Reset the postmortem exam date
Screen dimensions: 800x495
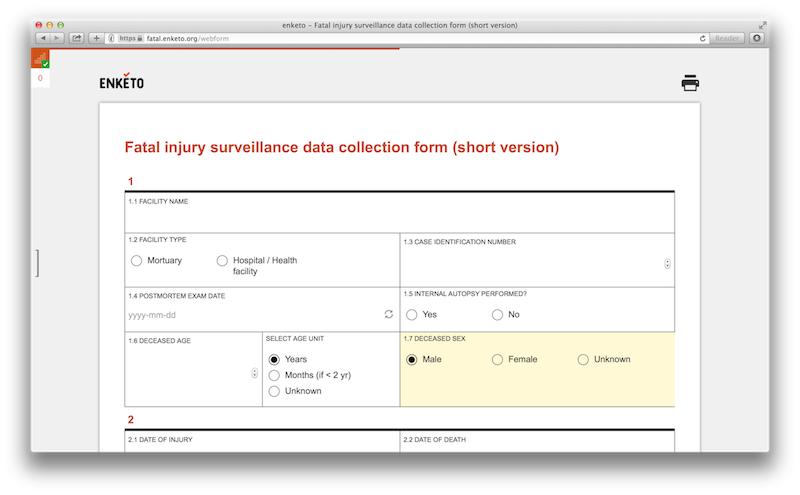click(389, 314)
